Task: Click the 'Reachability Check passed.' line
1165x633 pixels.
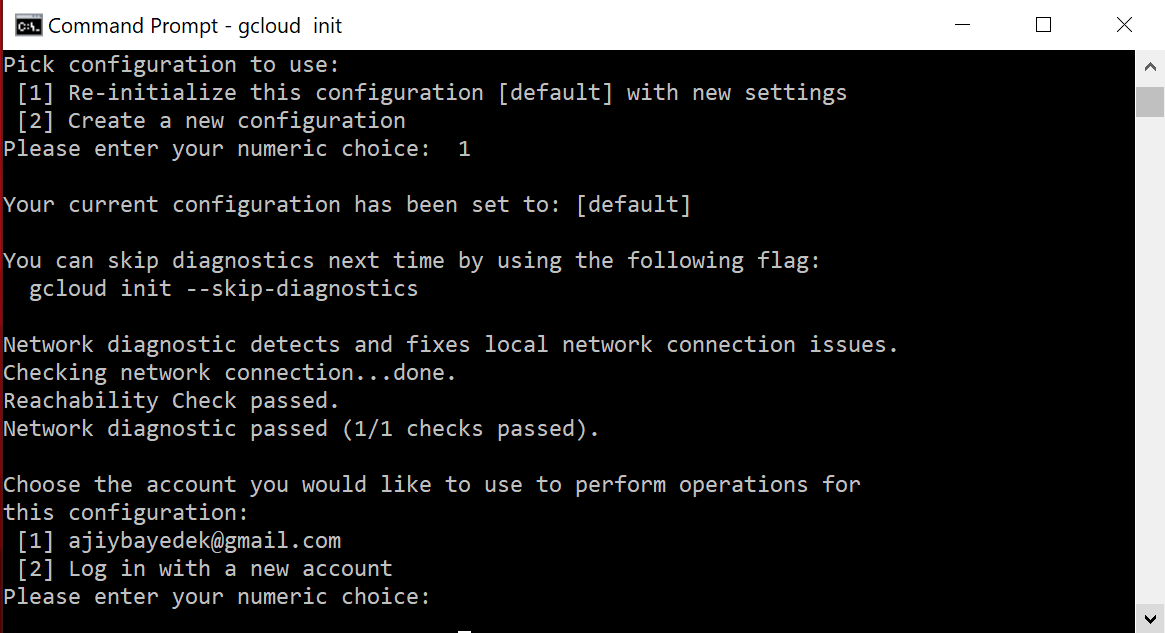Action: pos(172,401)
